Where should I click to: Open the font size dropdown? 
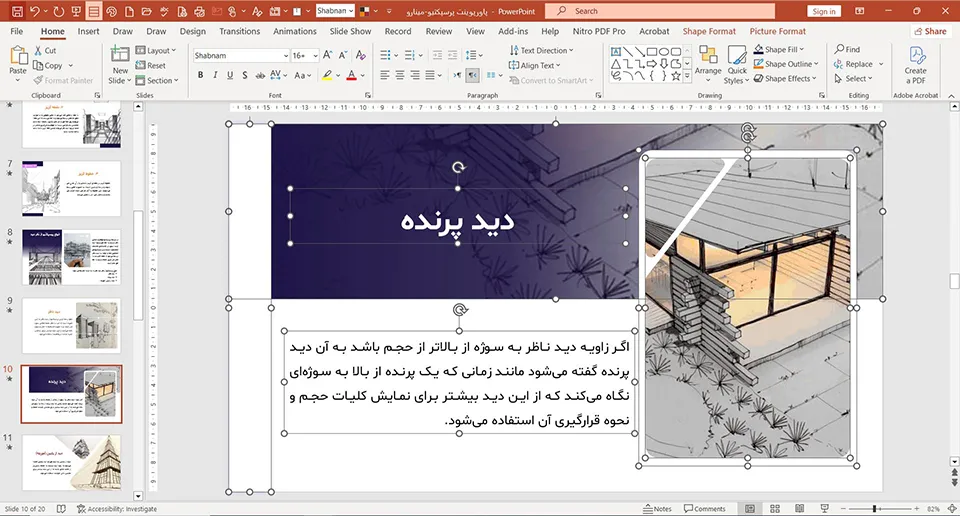[x=315, y=56]
